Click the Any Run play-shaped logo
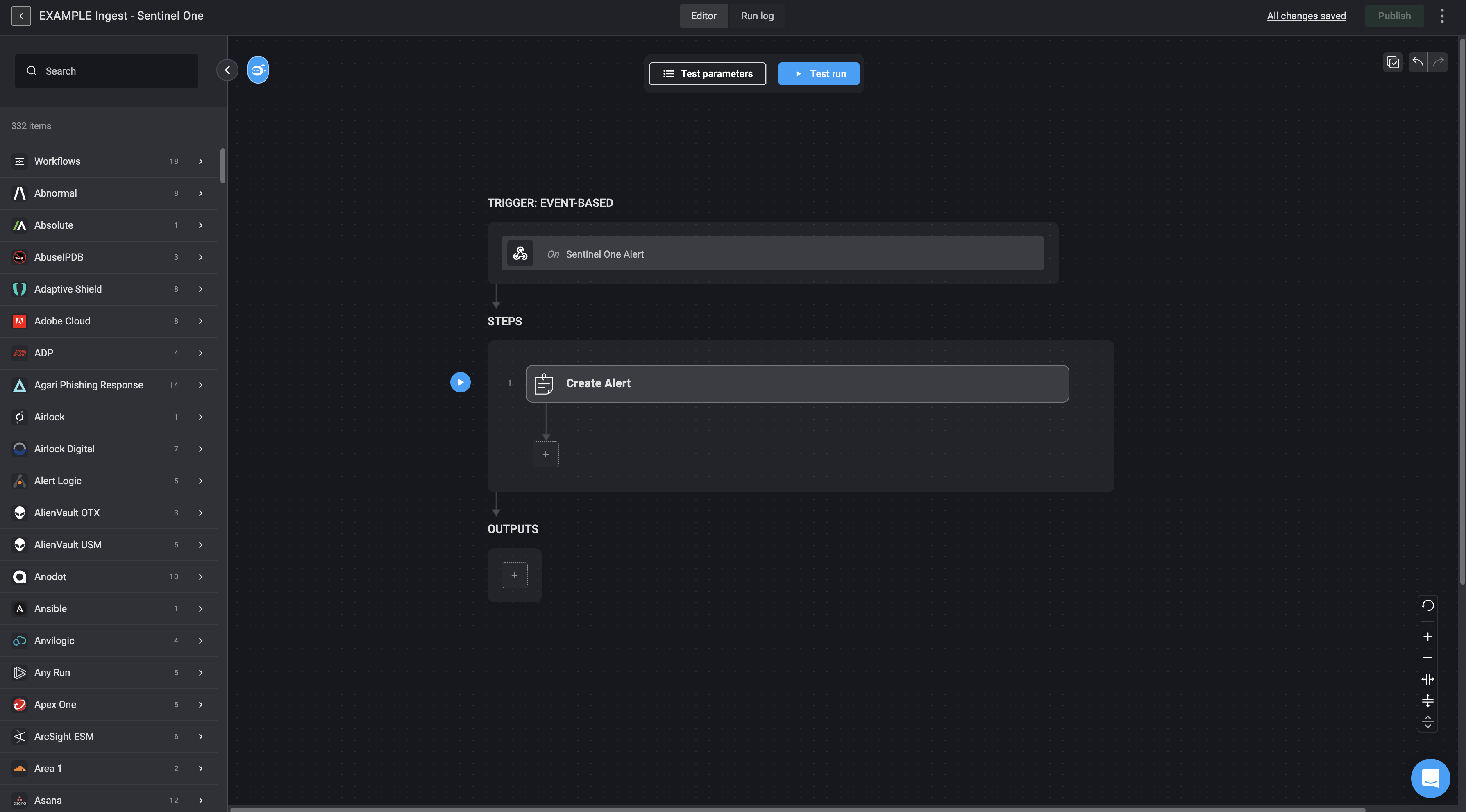This screenshot has height=812, width=1466. (x=19, y=673)
